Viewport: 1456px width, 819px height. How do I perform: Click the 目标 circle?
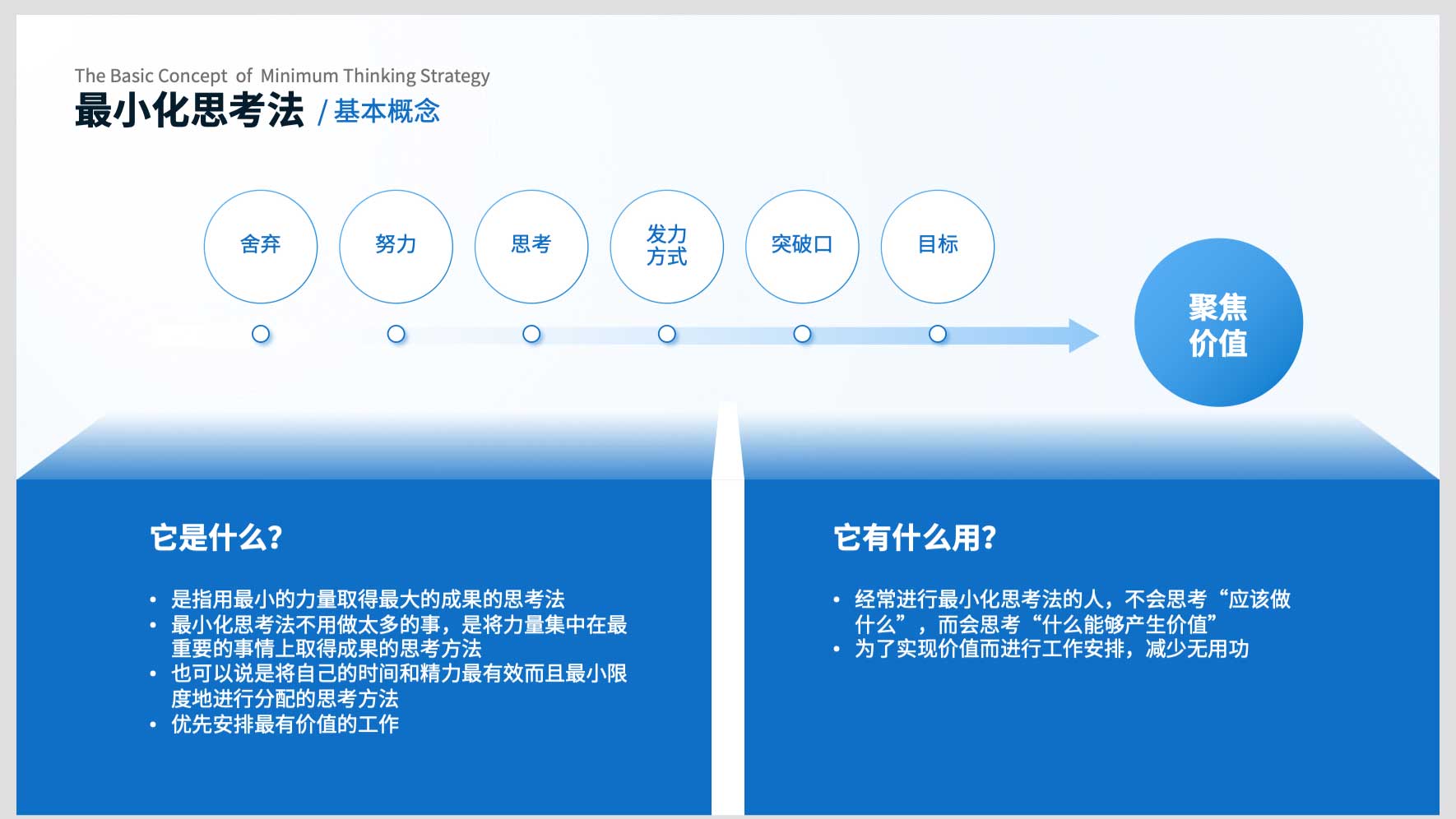938,247
